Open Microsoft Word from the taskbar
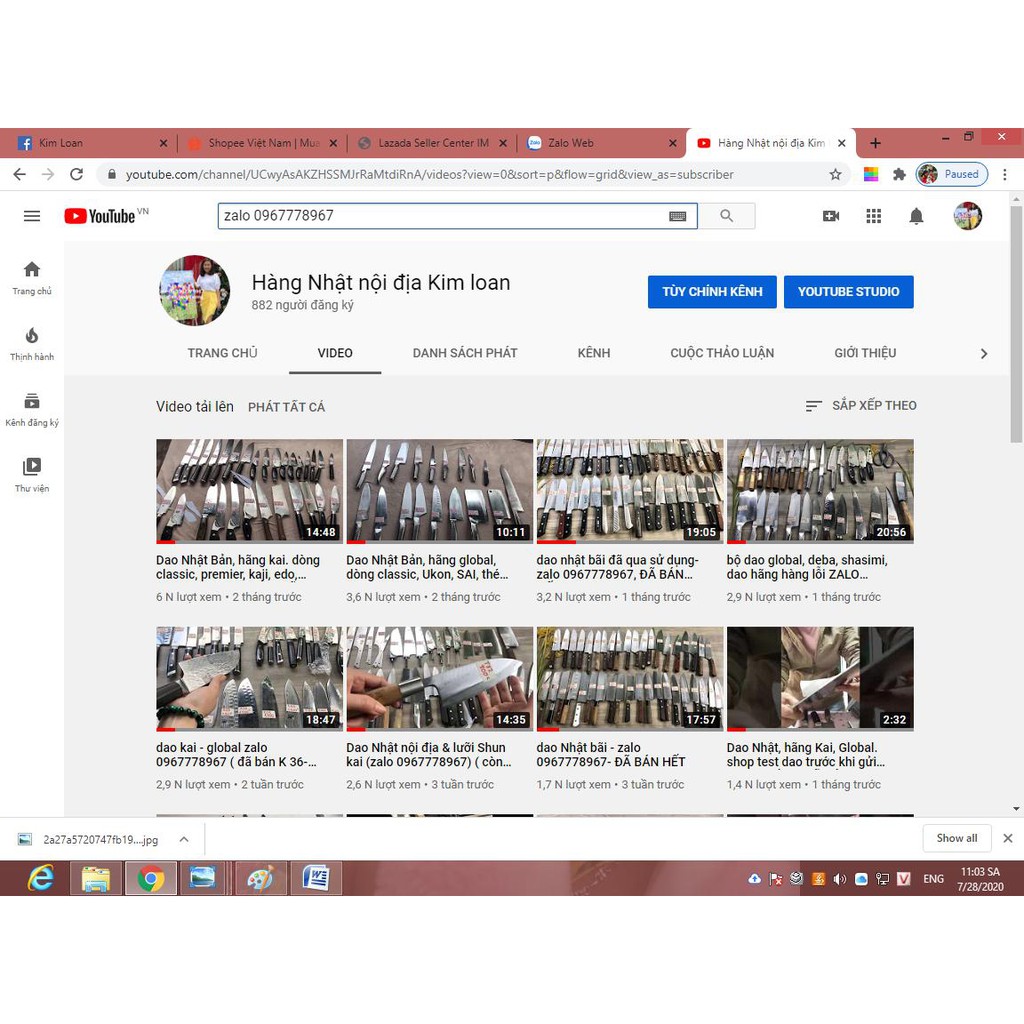The height and width of the screenshot is (1024, 1024). pyautogui.click(x=316, y=878)
